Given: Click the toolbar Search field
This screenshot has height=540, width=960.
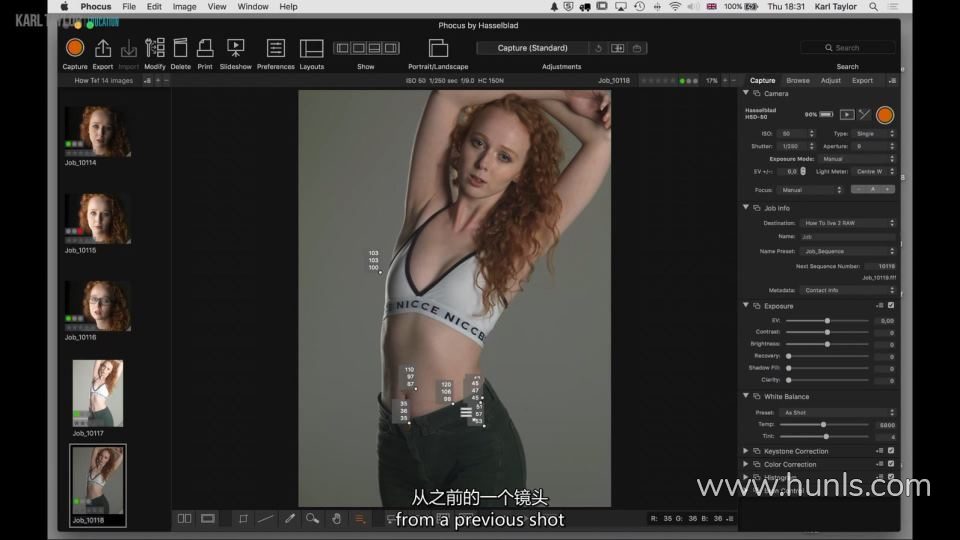Looking at the screenshot, I should [x=847, y=48].
